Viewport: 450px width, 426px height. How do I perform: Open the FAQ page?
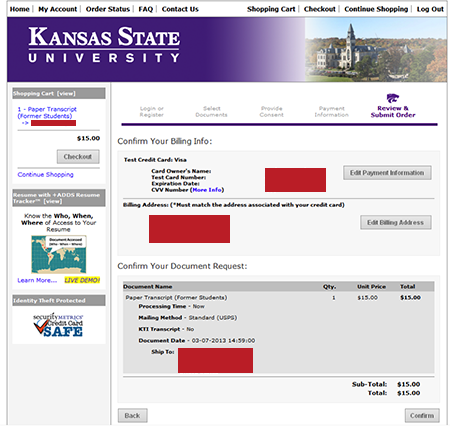[146, 9]
